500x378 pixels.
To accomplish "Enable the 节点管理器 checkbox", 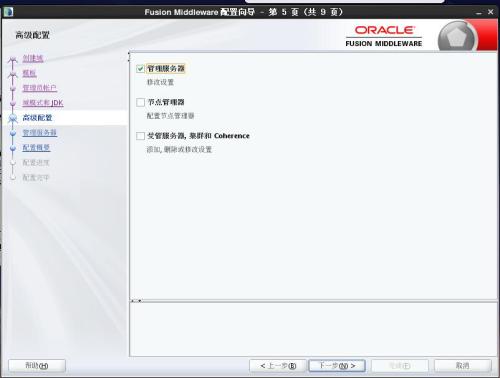I will (x=140, y=102).
